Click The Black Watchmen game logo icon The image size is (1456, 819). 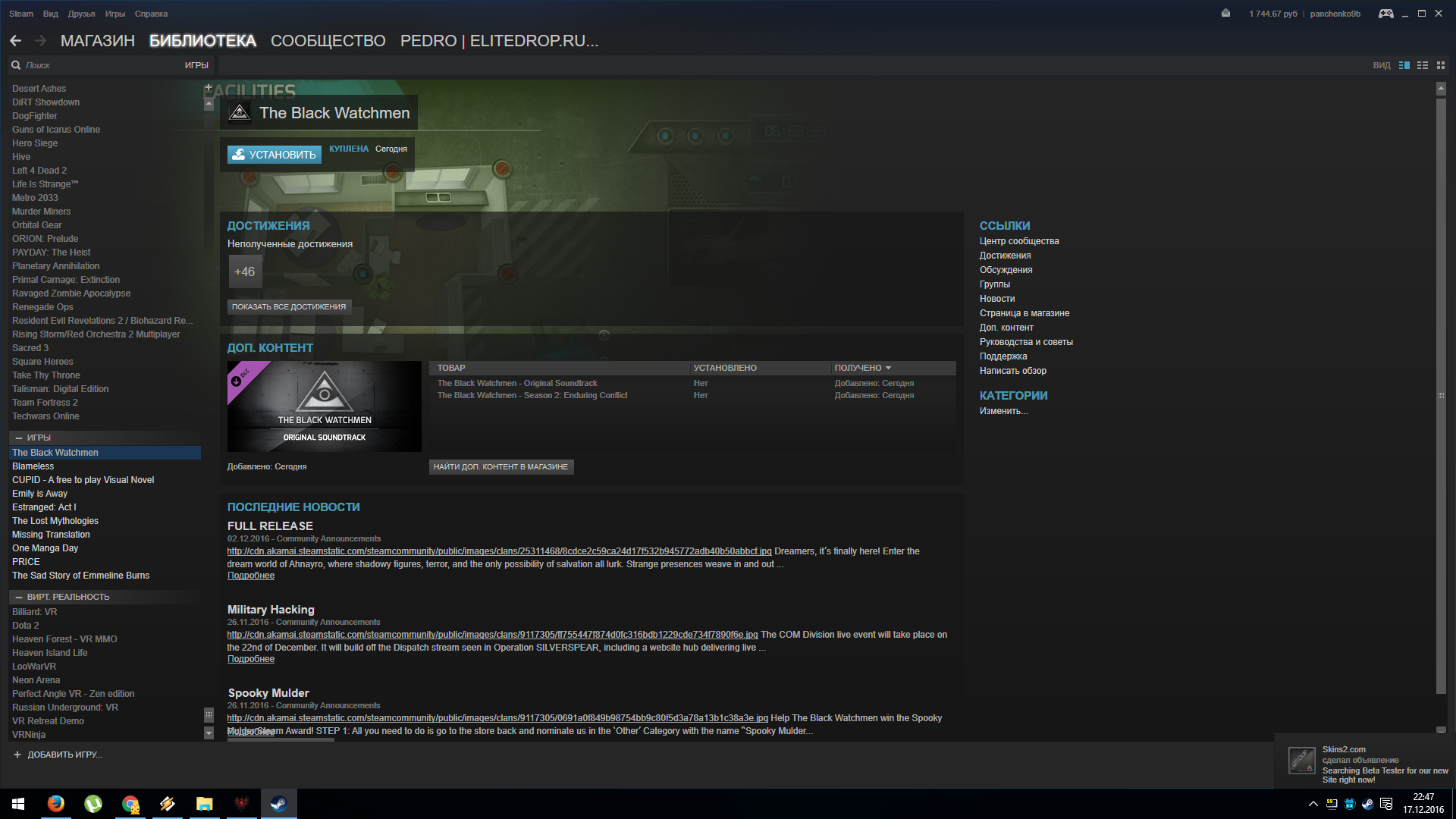click(240, 113)
